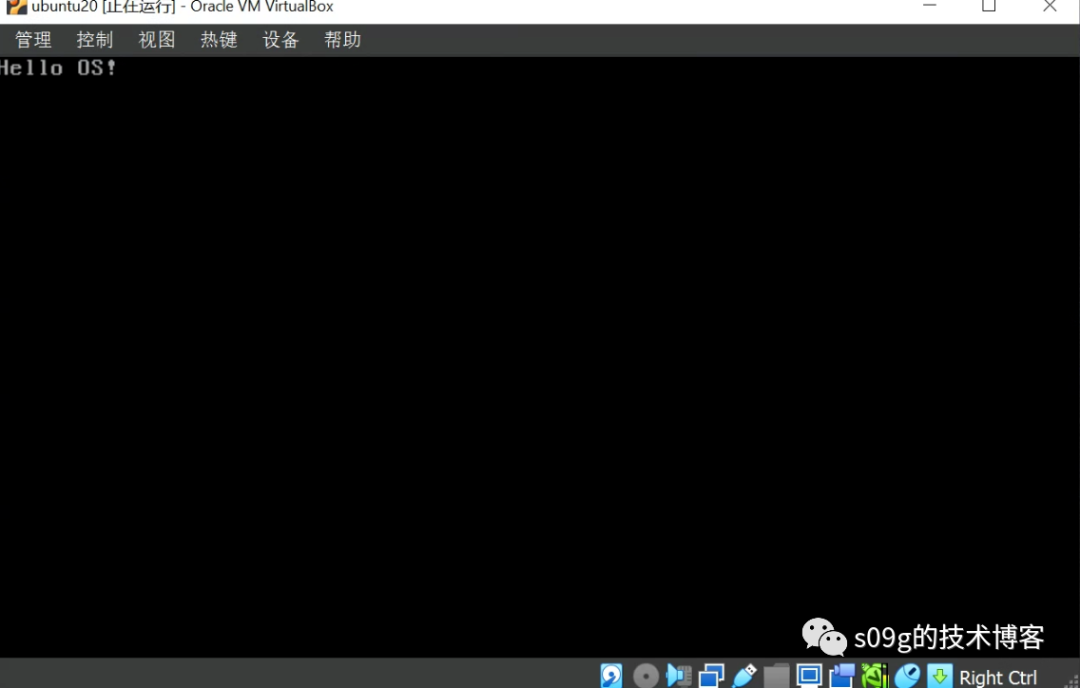This screenshot has width=1080, height=688.
Task: Open the 管理 menu
Action: pyautogui.click(x=33, y=40)
